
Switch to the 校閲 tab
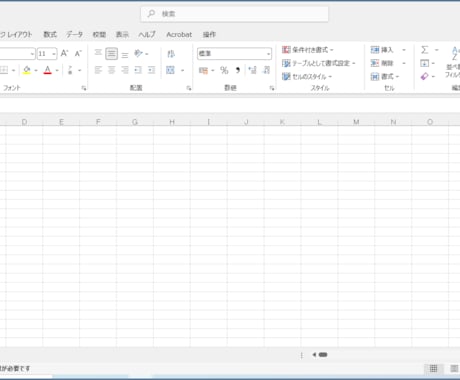coord(99,34)
